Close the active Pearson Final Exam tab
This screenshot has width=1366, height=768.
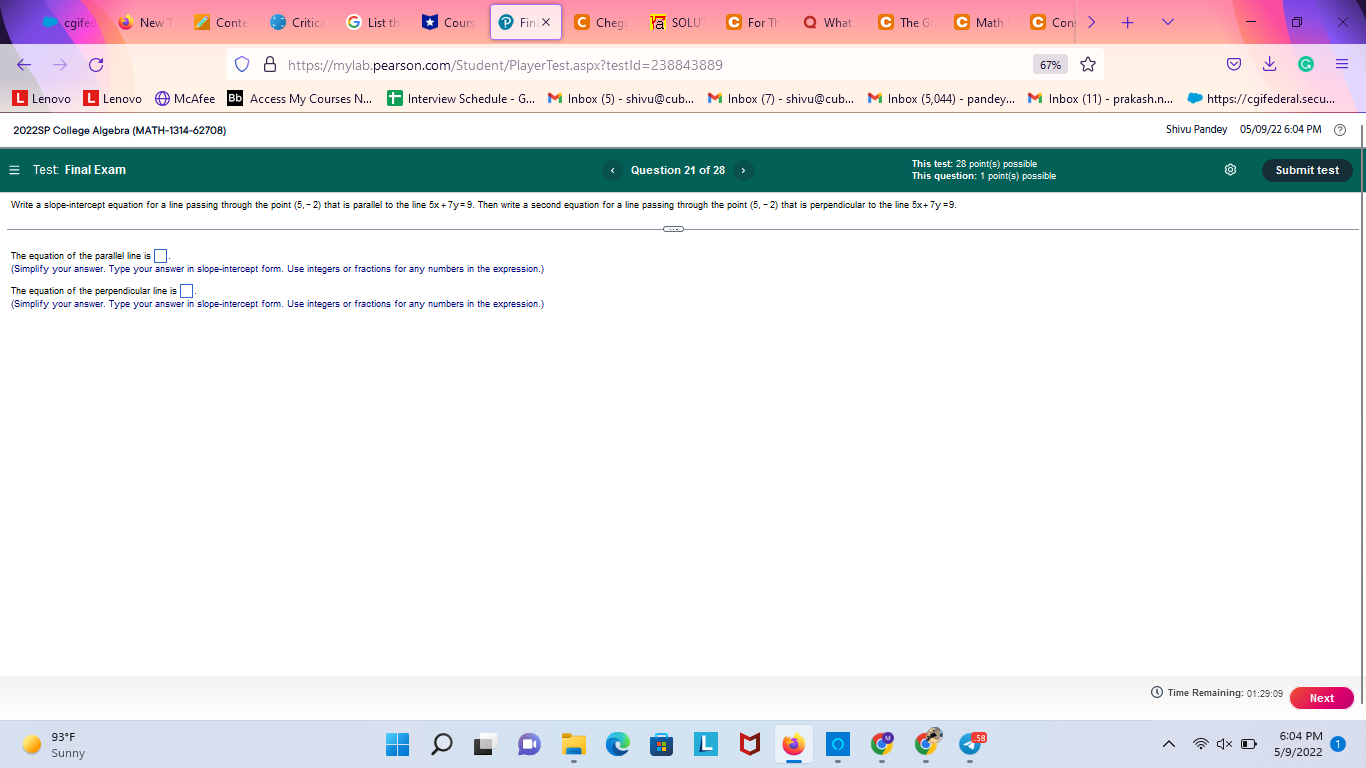[546, 22]
